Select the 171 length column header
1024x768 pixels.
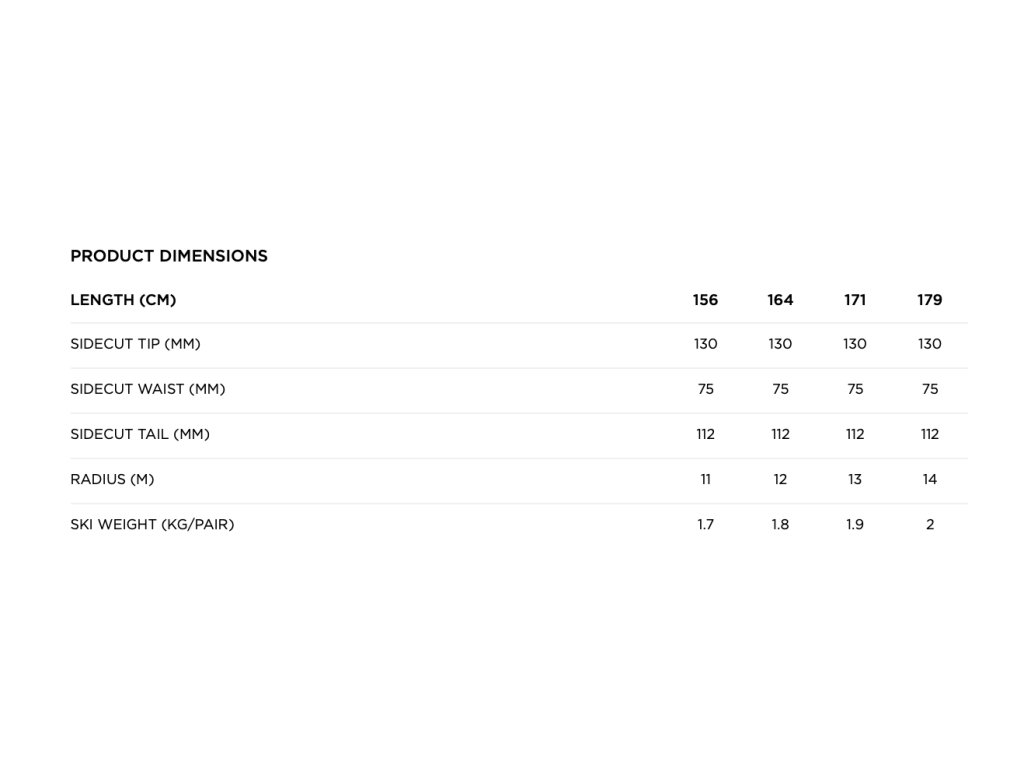click(x=855, y=300)
